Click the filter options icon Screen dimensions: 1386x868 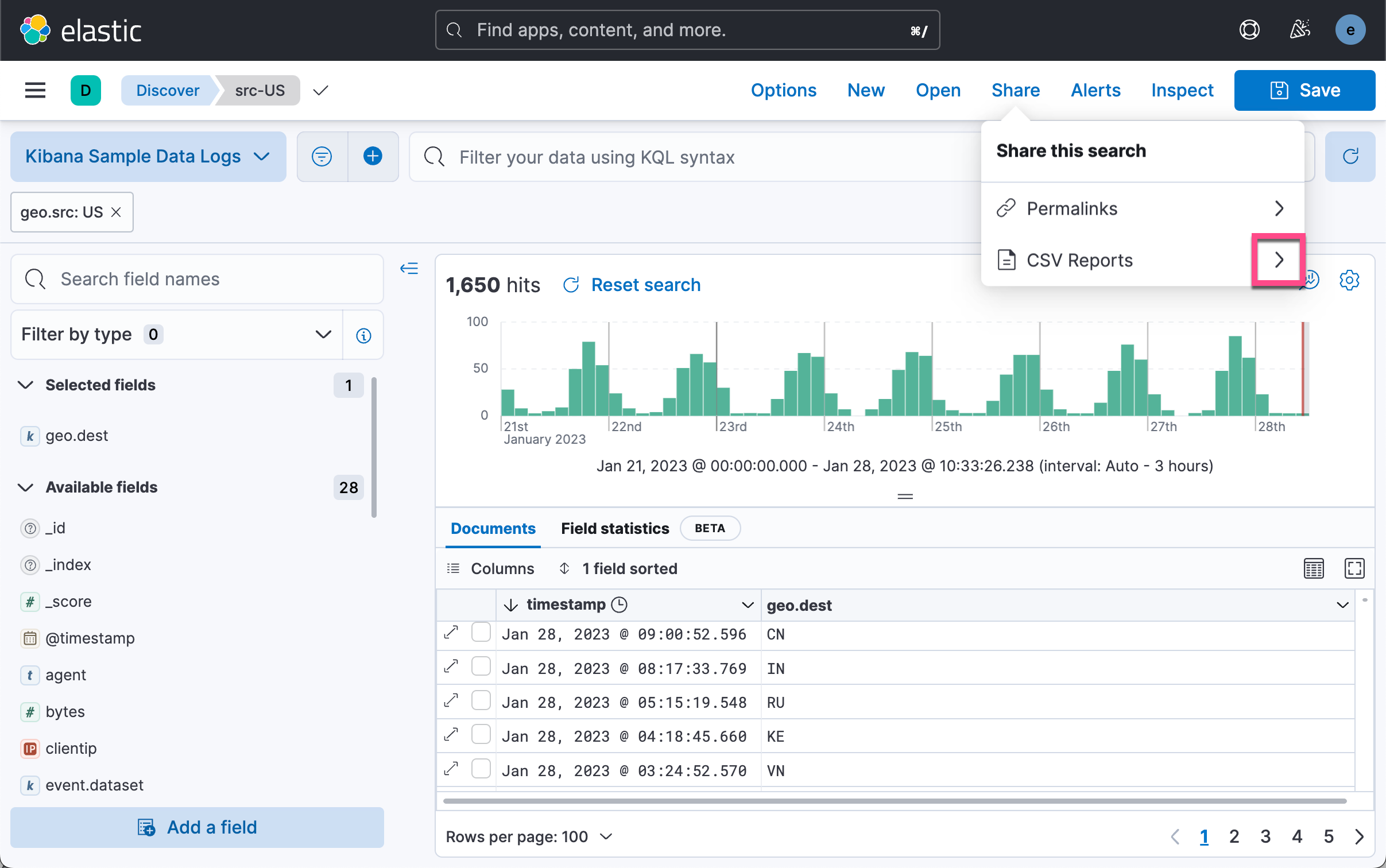(322, 156)
